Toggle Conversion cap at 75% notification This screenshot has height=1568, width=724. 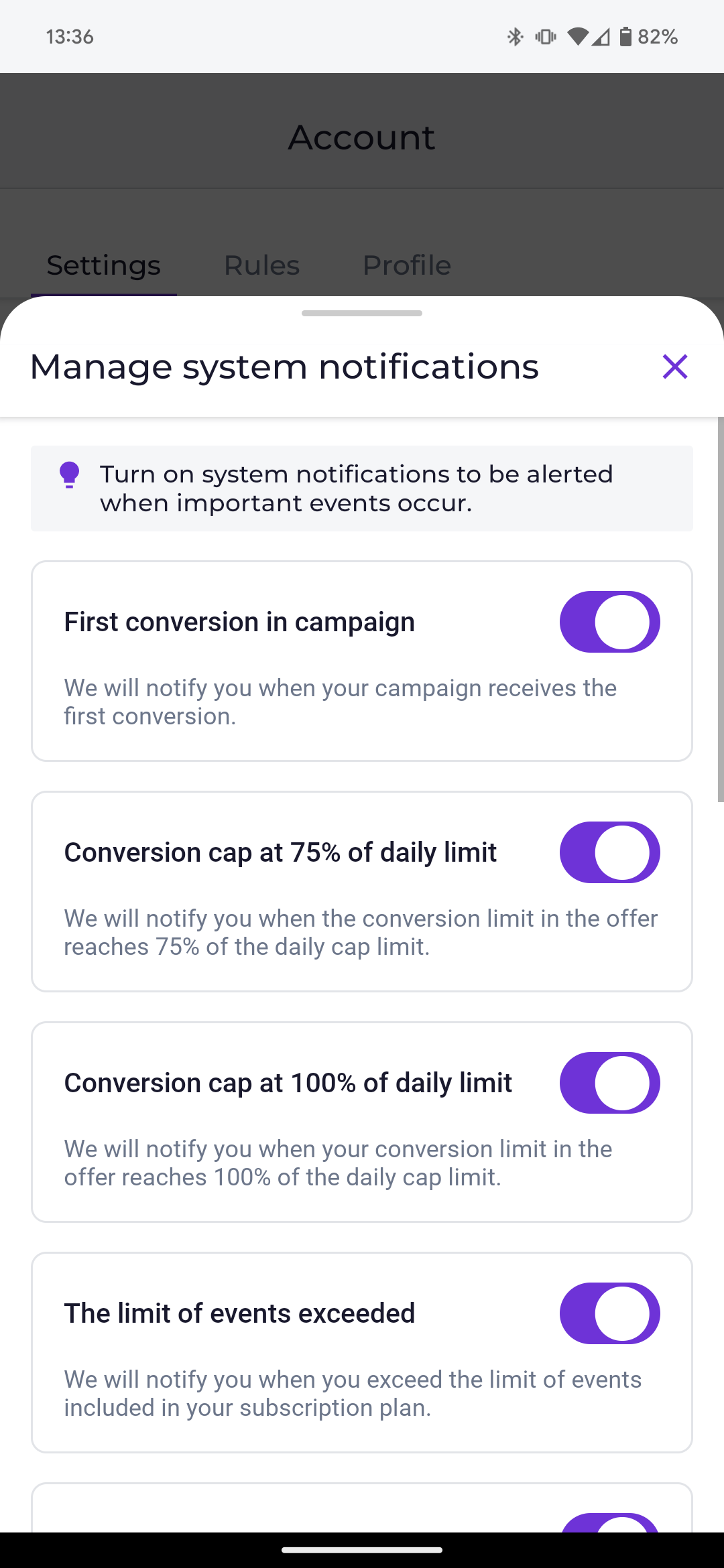(609, 852)
